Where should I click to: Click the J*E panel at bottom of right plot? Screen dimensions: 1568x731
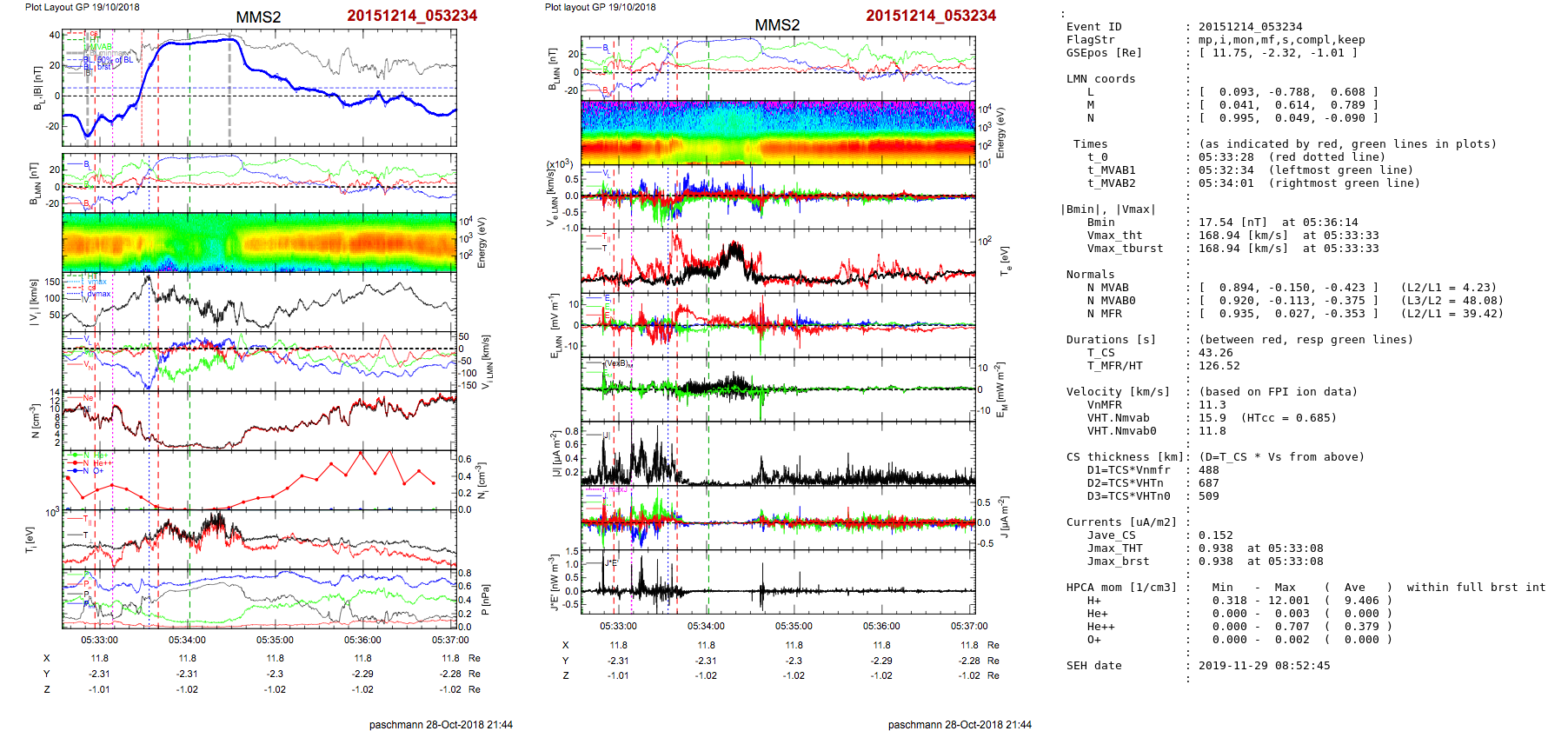point(778,582)
